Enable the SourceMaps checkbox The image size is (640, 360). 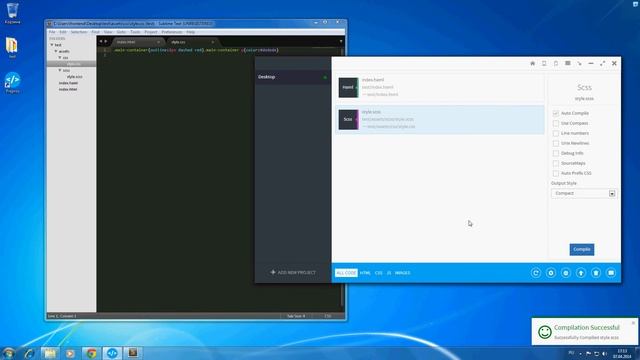click(x=556, y=163)
